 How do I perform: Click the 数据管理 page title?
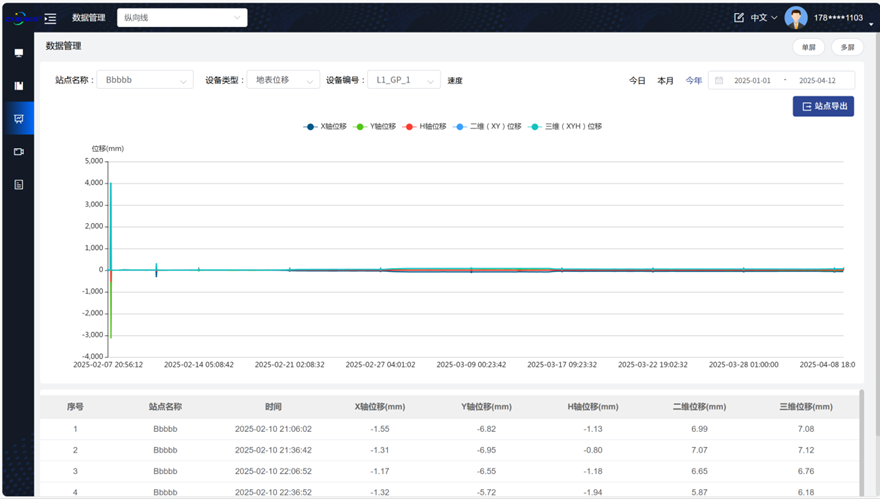click(x=63, y=46)
